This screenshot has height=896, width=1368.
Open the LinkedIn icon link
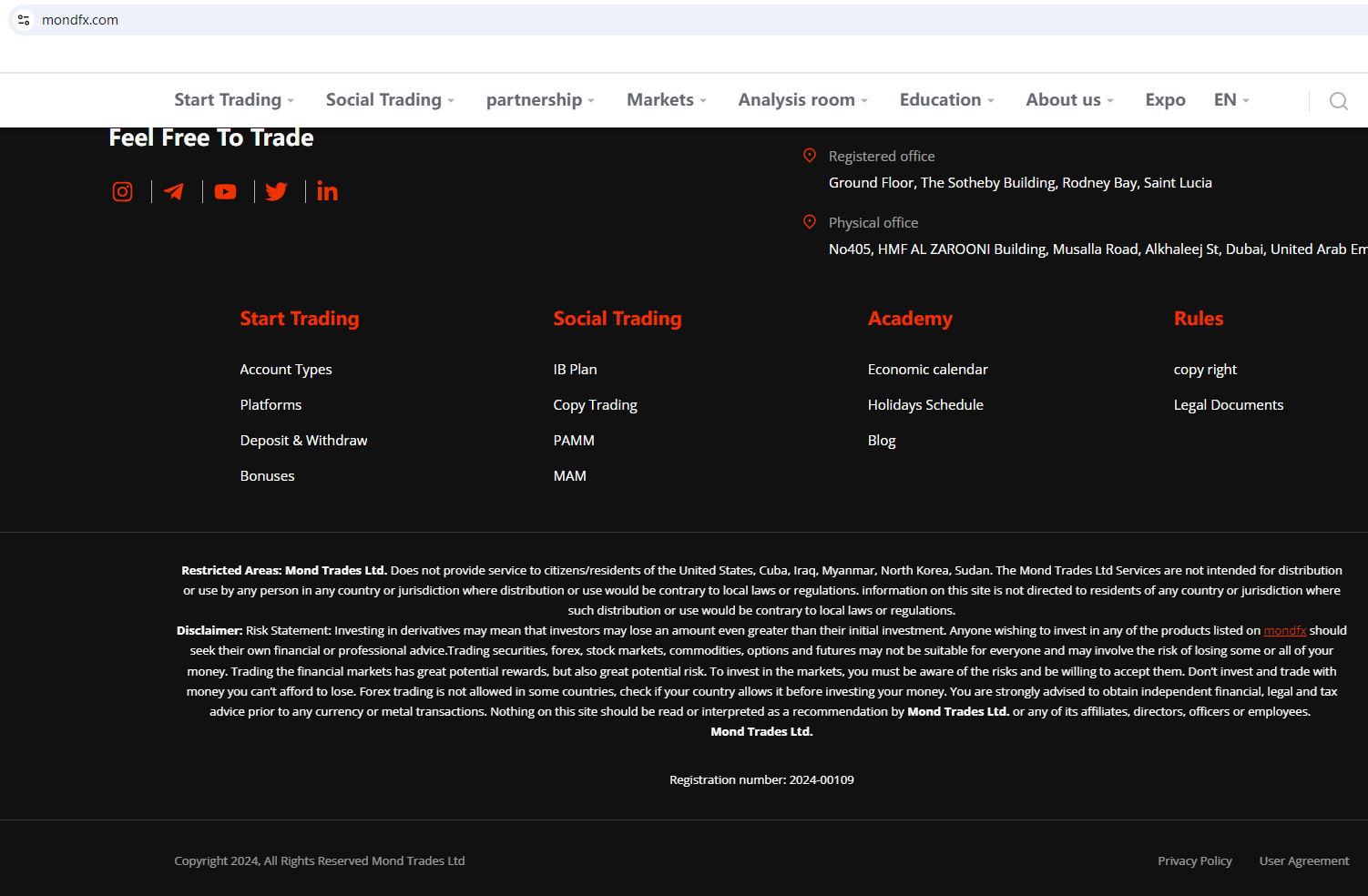coord(327,191)
